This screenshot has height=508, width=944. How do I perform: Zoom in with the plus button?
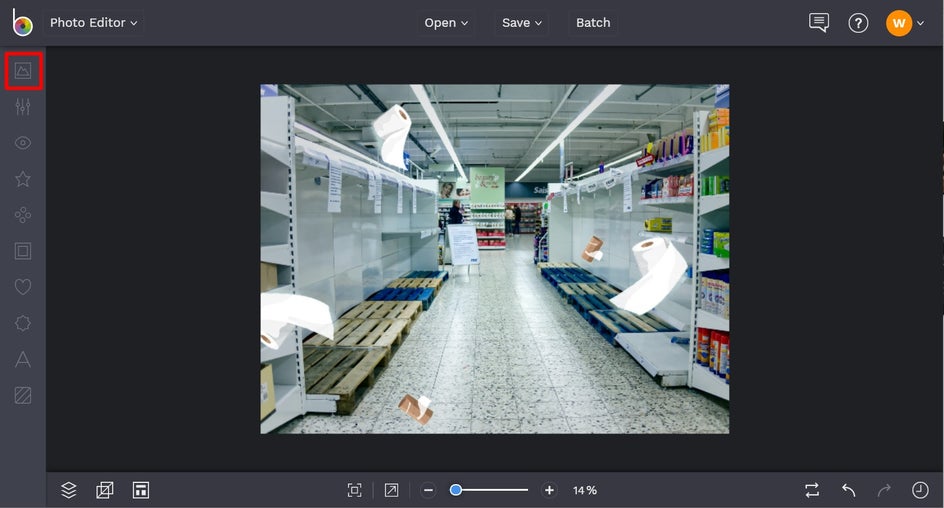pyautogui.click(x=549, y=490)
